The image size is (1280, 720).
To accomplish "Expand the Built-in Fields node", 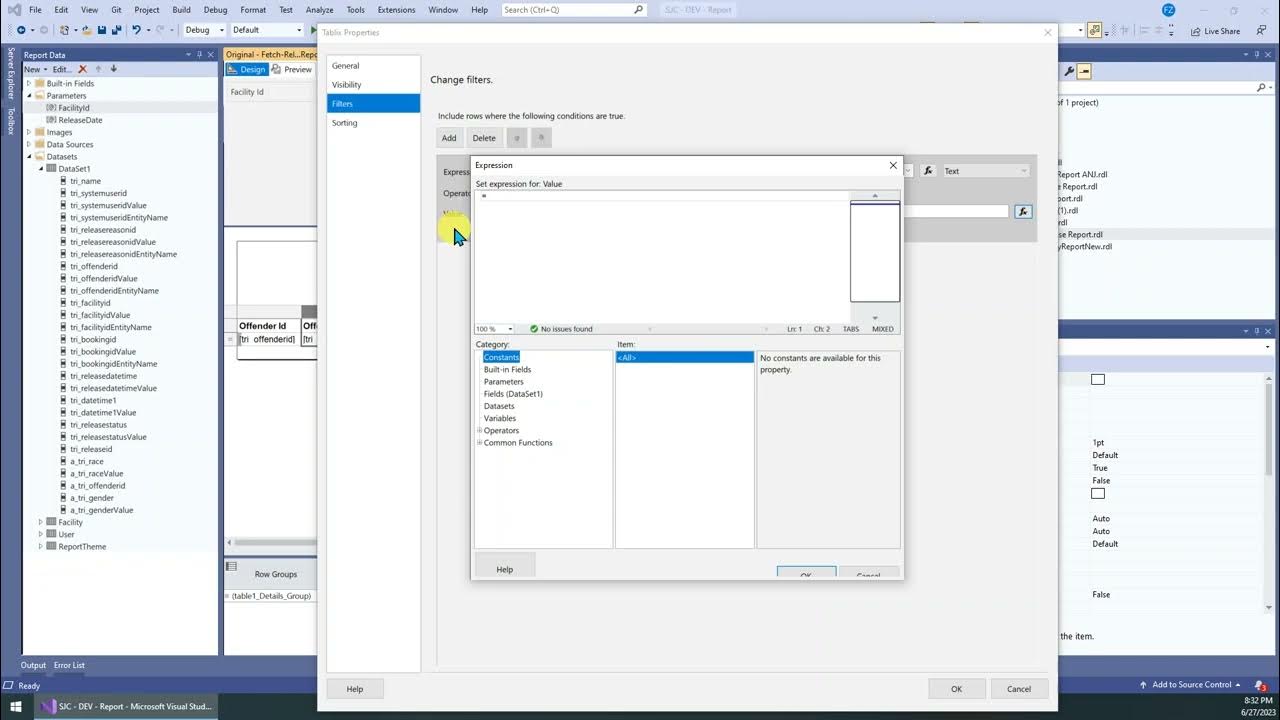I will coord(29,83).
